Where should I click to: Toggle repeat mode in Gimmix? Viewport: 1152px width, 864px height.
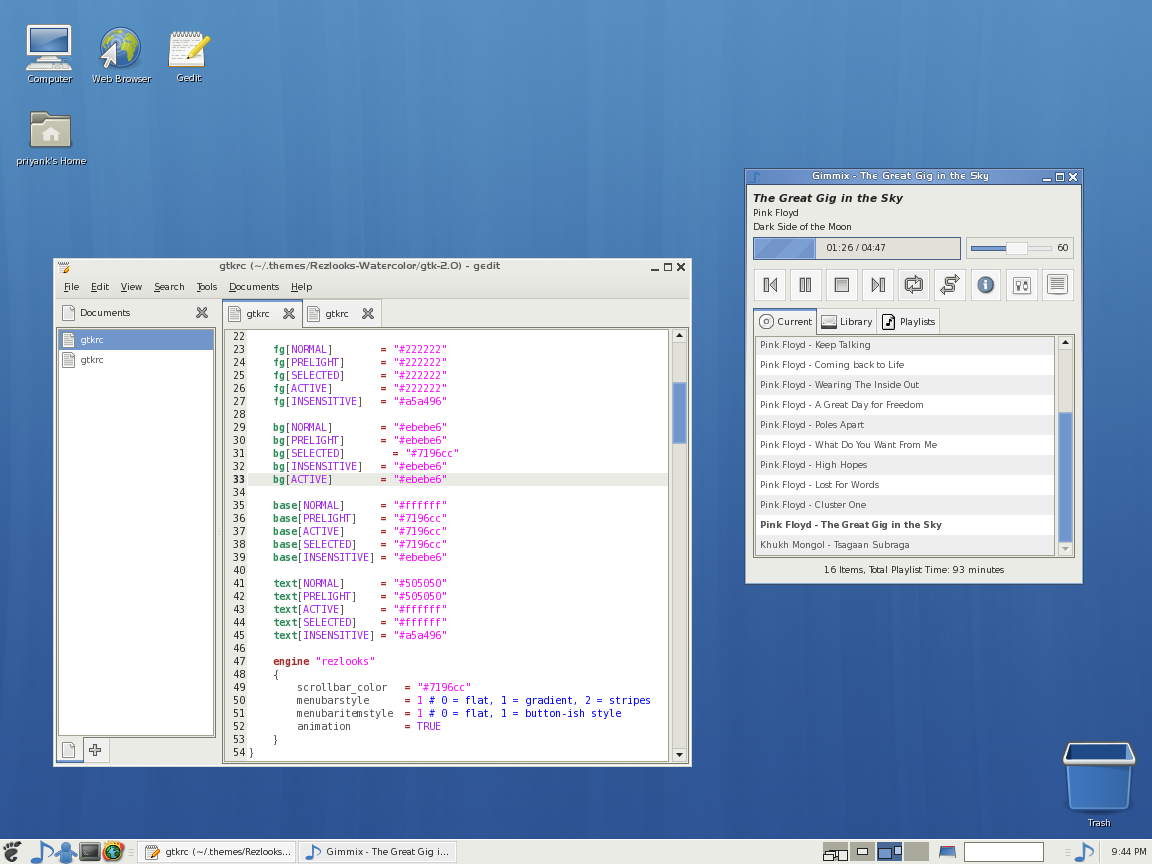coord(913,285)
